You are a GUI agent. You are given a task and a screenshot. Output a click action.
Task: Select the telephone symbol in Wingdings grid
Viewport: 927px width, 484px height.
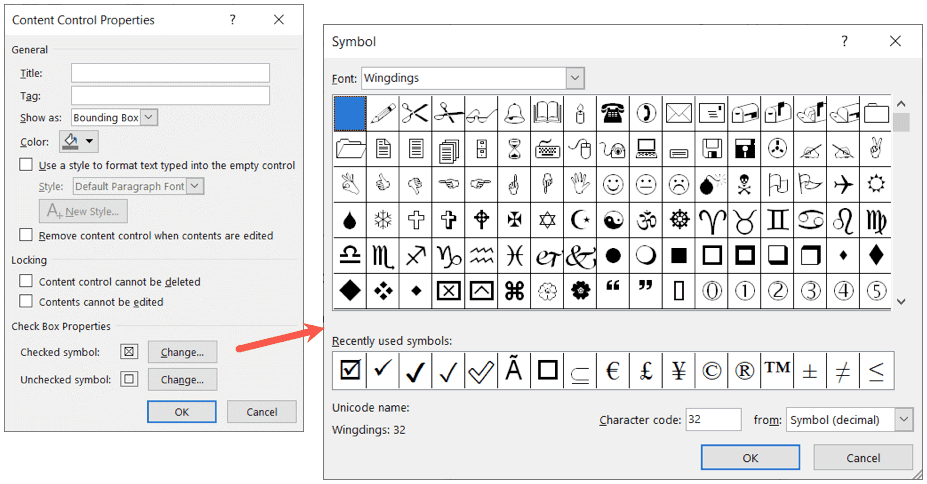coord(613,113)
